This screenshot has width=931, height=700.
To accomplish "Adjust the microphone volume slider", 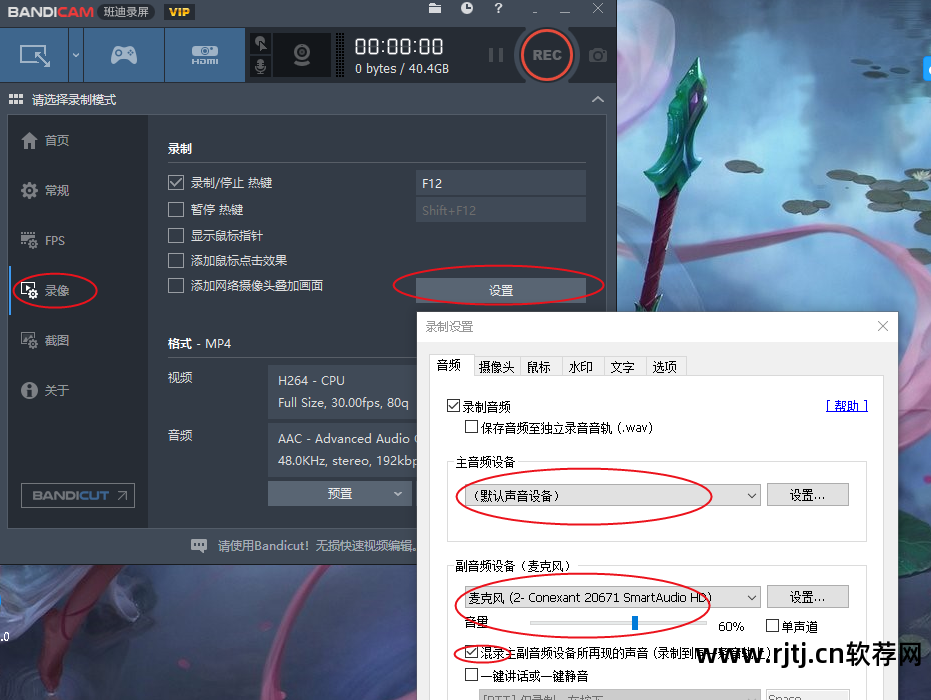I will [635, 623].
